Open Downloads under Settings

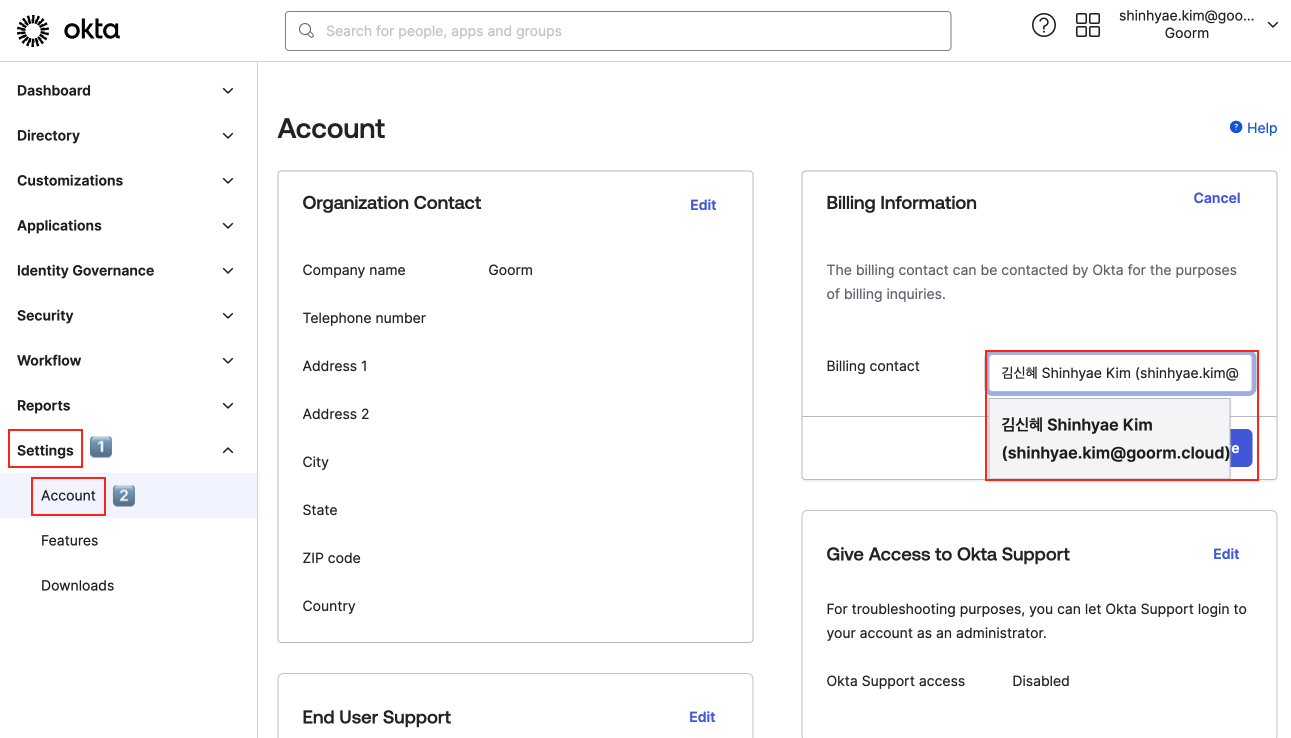tap(78, 586)
